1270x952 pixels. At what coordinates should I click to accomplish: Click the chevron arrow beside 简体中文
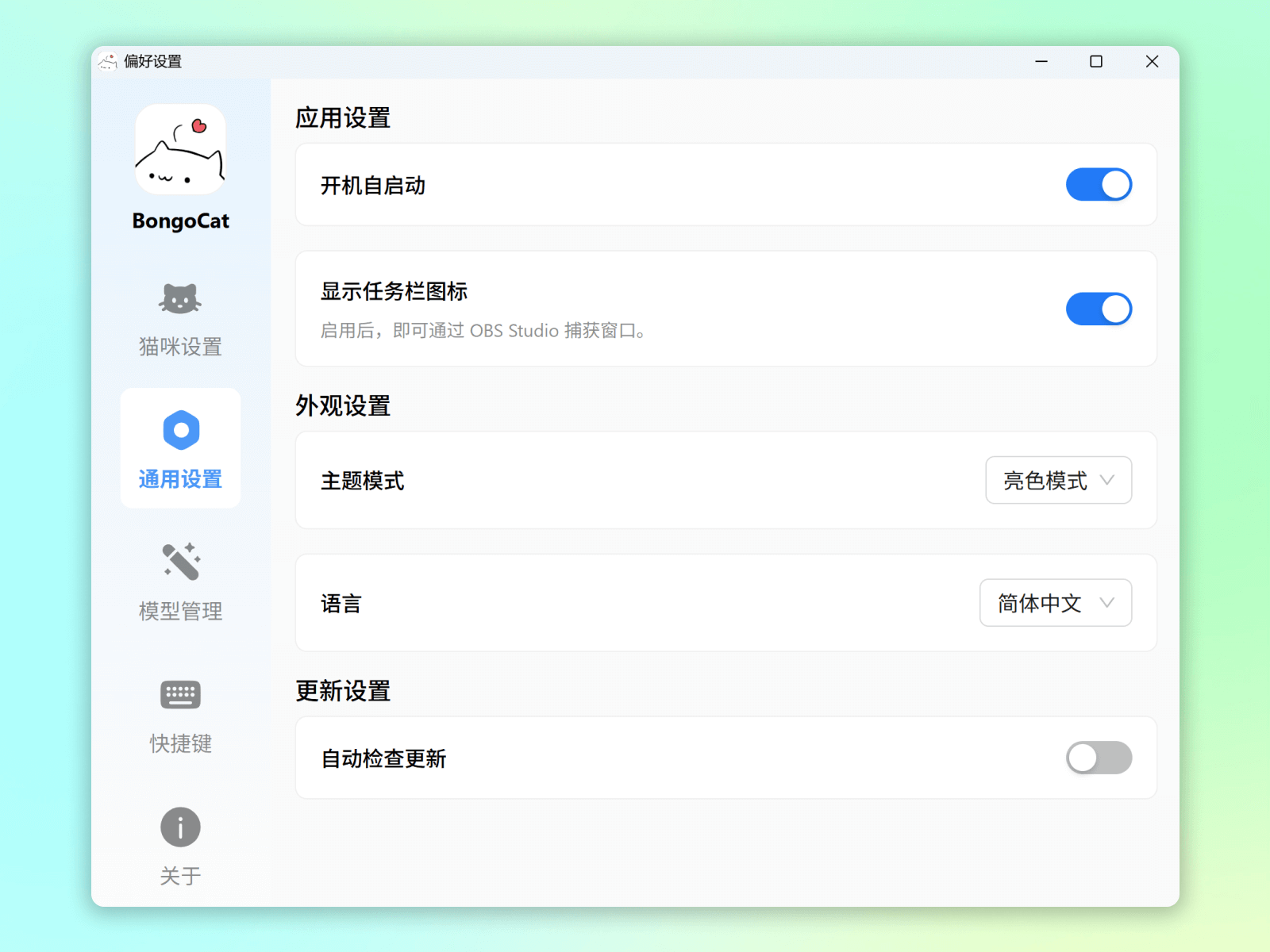pos(1106,603)
